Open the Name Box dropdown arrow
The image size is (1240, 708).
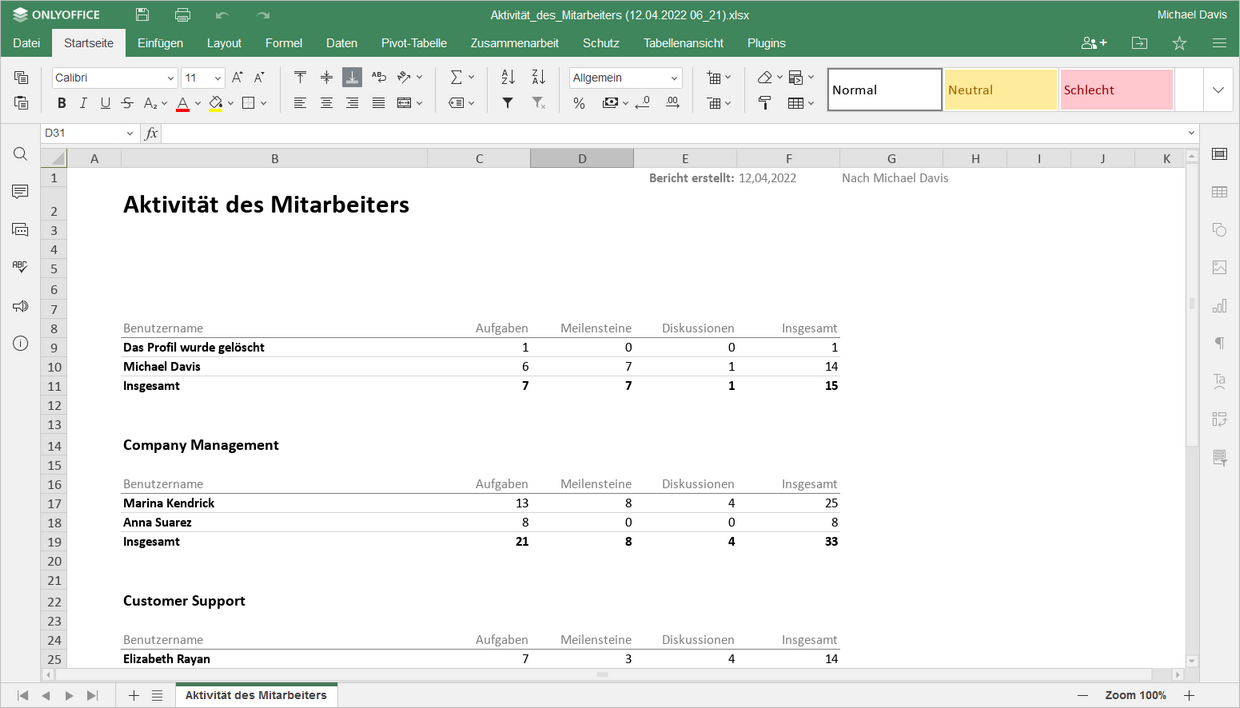130,133
